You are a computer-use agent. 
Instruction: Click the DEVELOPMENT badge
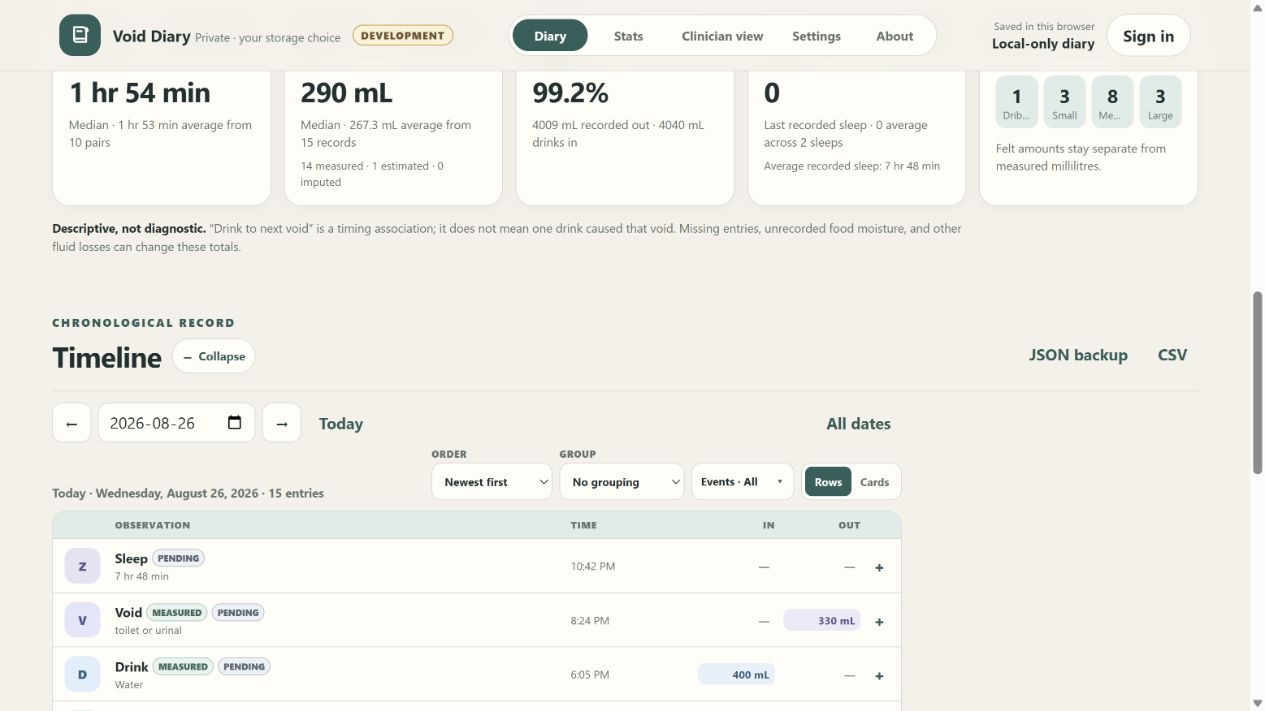click(403, 36)
